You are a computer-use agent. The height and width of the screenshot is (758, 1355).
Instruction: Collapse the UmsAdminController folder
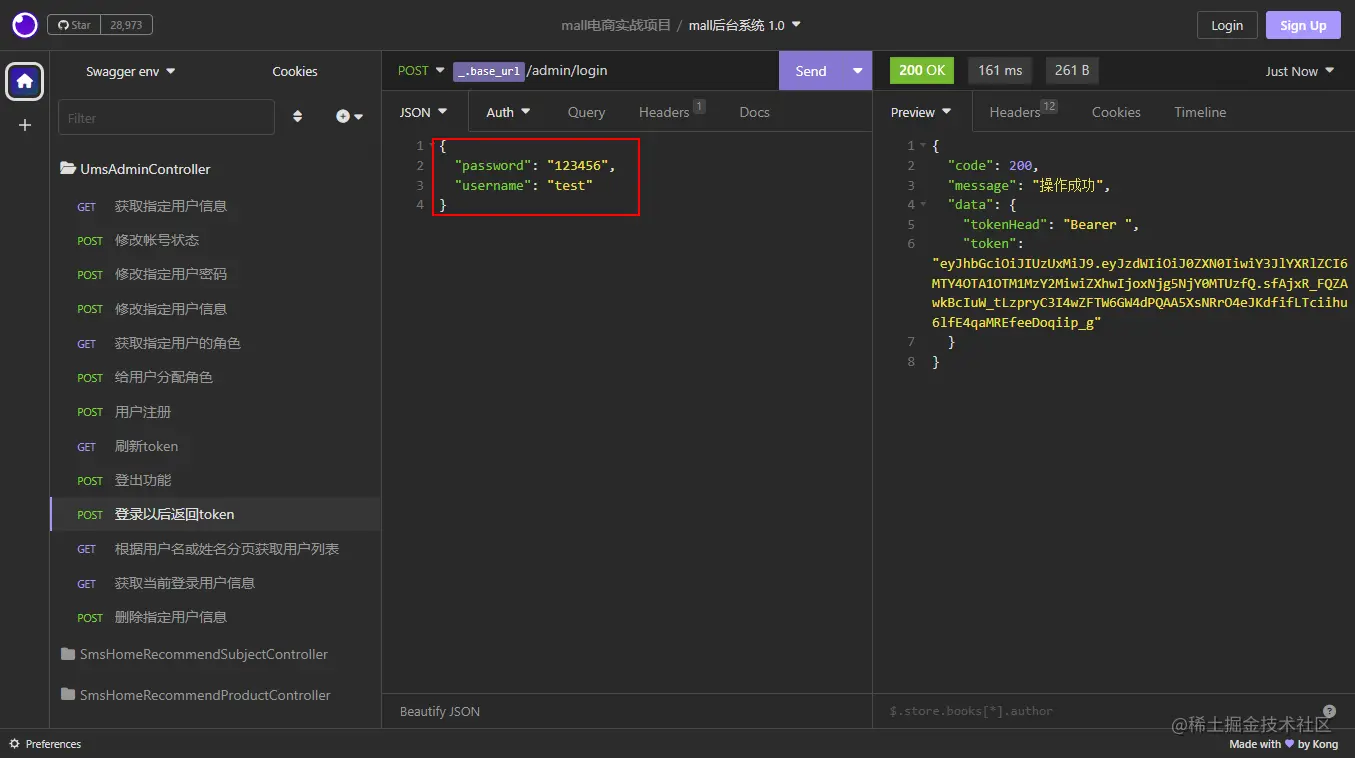pos(135,169)
